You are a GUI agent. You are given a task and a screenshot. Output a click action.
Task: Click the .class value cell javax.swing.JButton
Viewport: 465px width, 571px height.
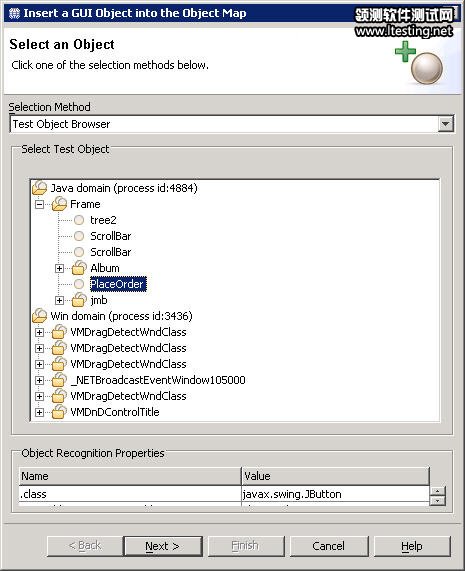pyautogui.click(x=335, y=494)
